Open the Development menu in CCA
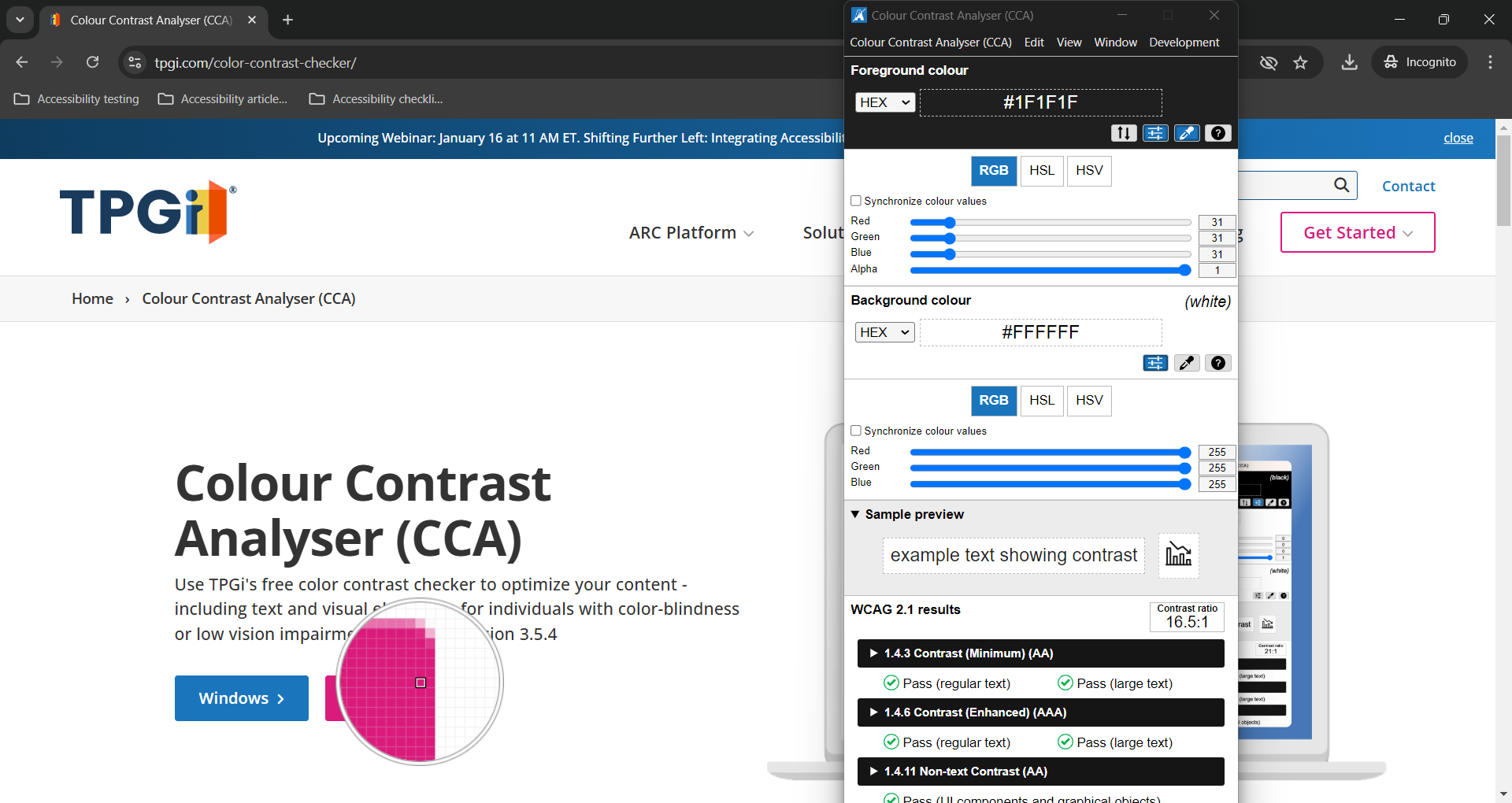Viewport: 1512px width, 803px height. coord(1184,43)
